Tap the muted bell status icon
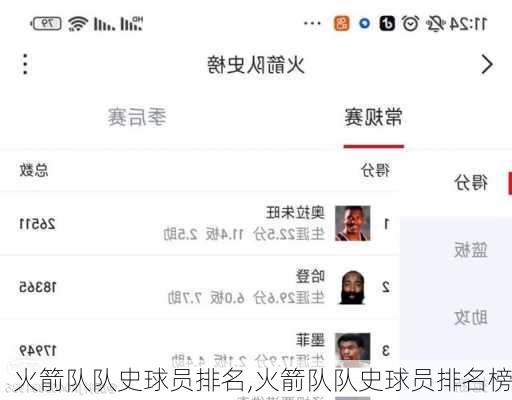This screenshot has width=512, height=400. pos(435,24)
